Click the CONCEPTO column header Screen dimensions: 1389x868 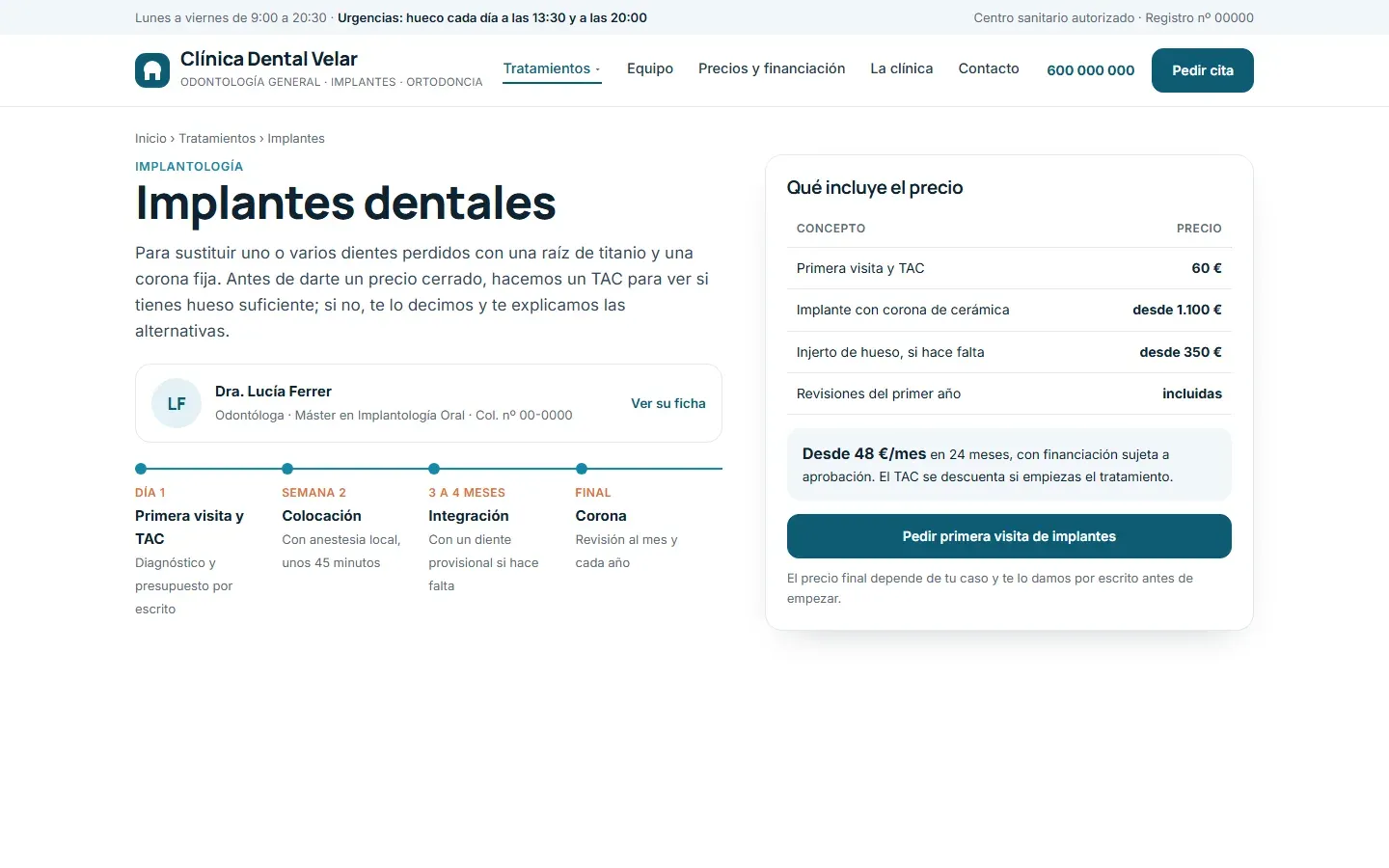[x=831, y=229]
